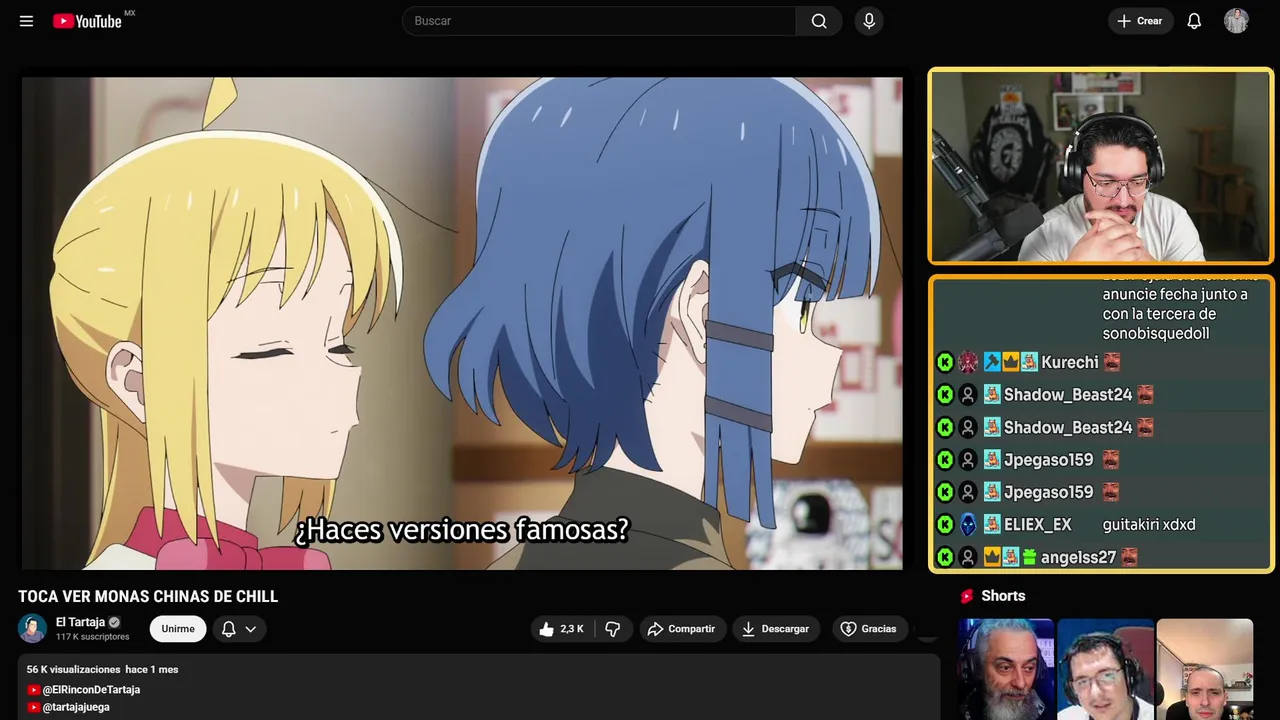Open the notifications bell

coord(1194,21)
